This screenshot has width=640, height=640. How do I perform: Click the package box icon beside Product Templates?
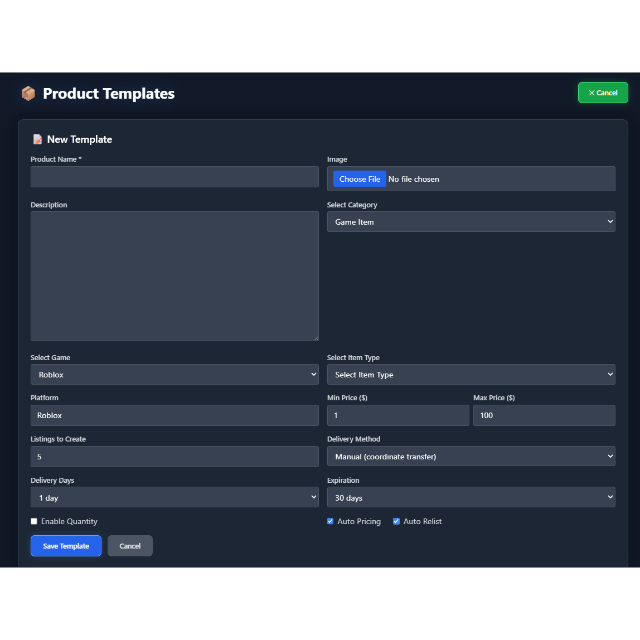(x=28, y=93)
